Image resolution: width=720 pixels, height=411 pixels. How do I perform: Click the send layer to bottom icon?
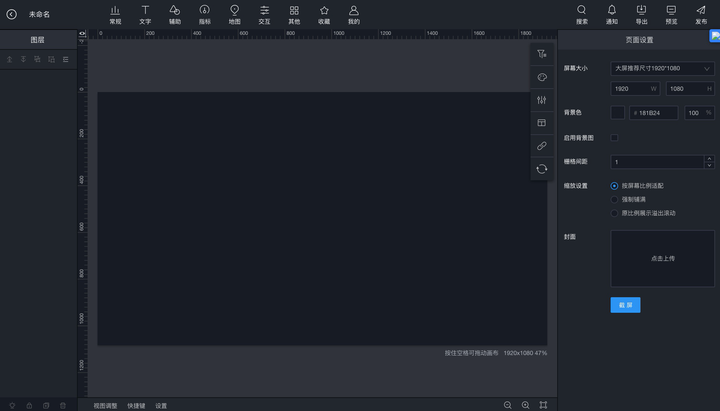coord(51,59)
